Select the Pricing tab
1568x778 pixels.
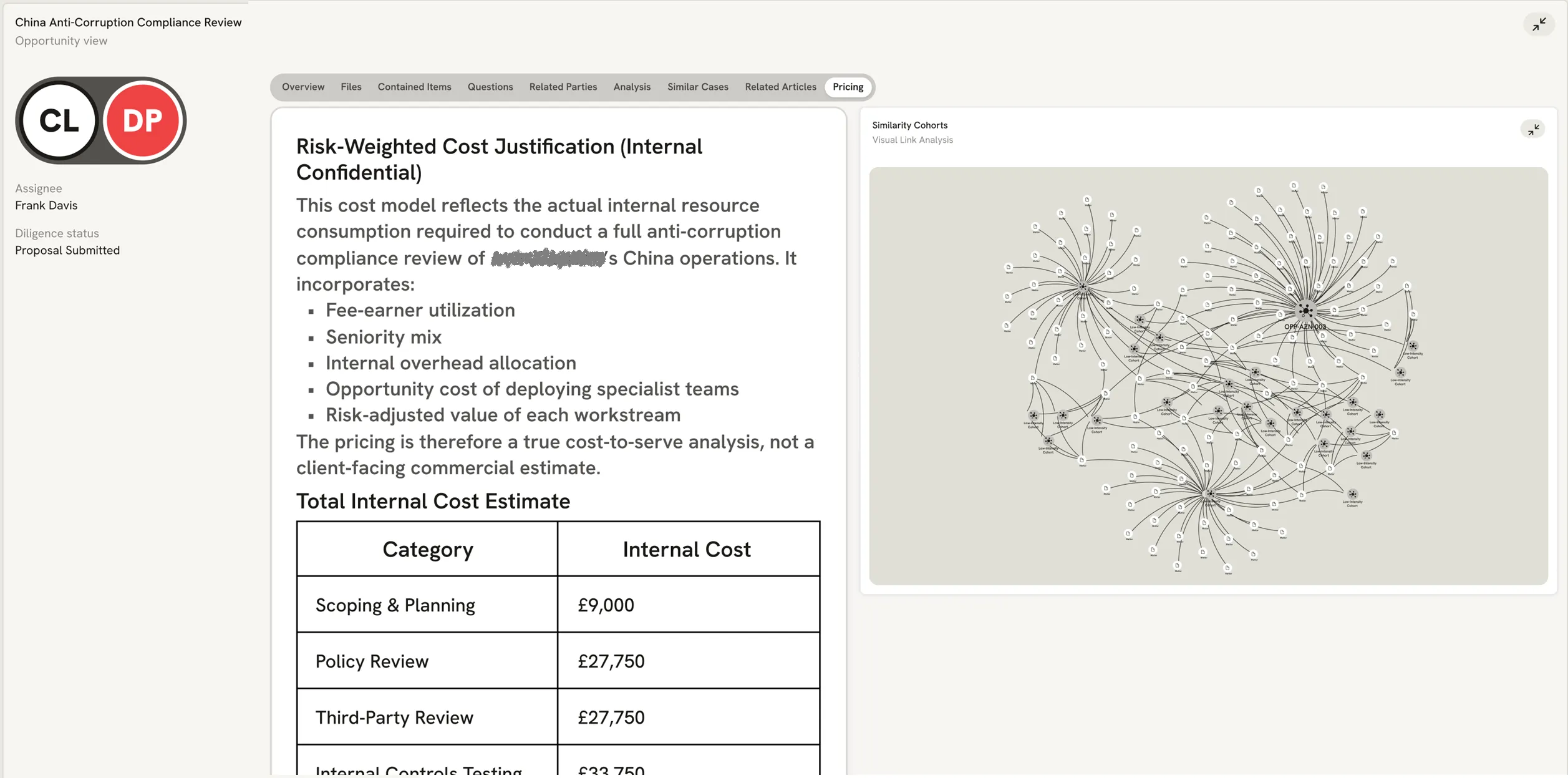click(848, 87)
